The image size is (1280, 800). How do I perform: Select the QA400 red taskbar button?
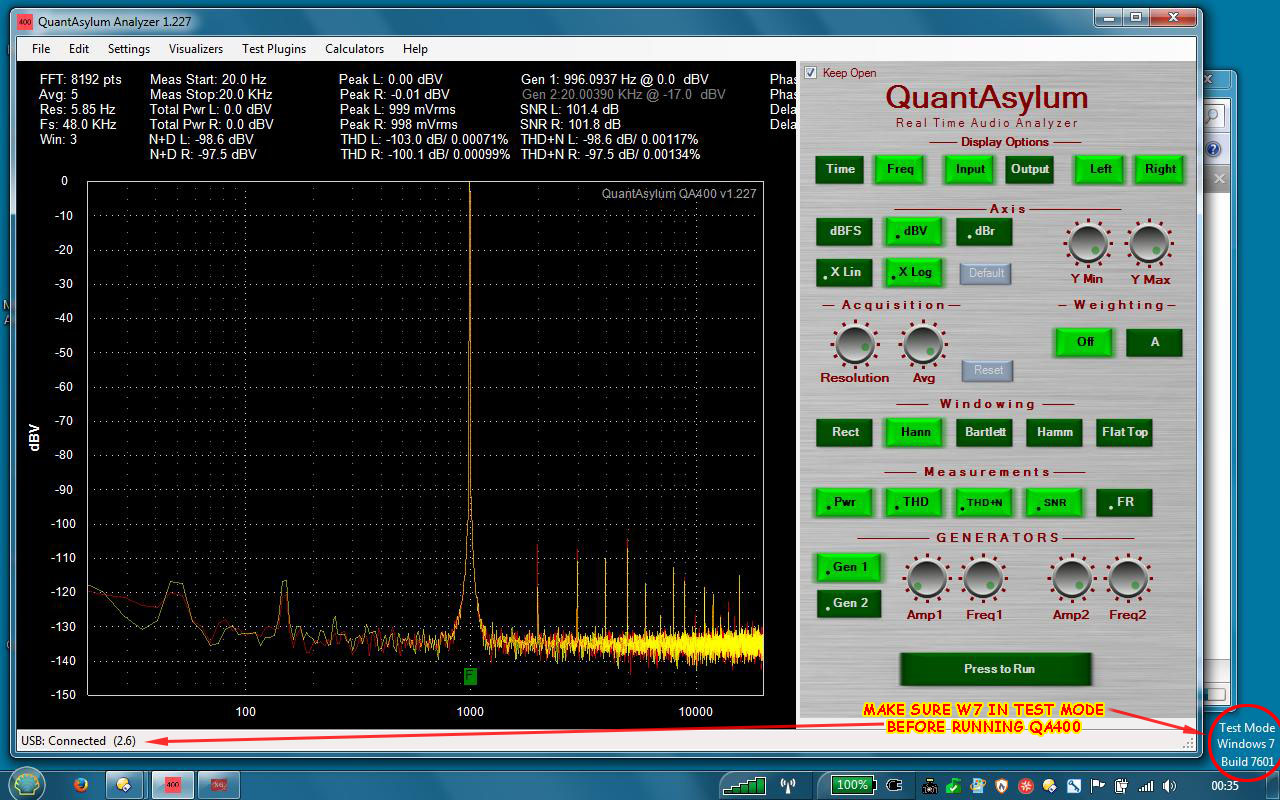(x=172, y=786)
